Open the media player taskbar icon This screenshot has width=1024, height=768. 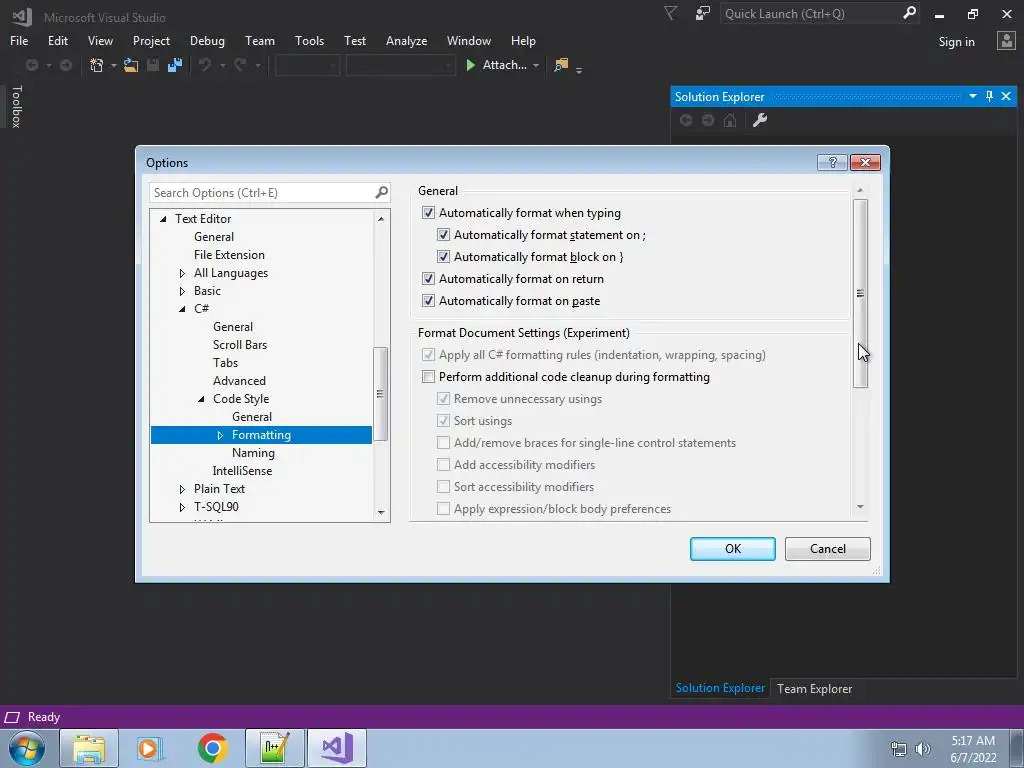tap(149, 748)
